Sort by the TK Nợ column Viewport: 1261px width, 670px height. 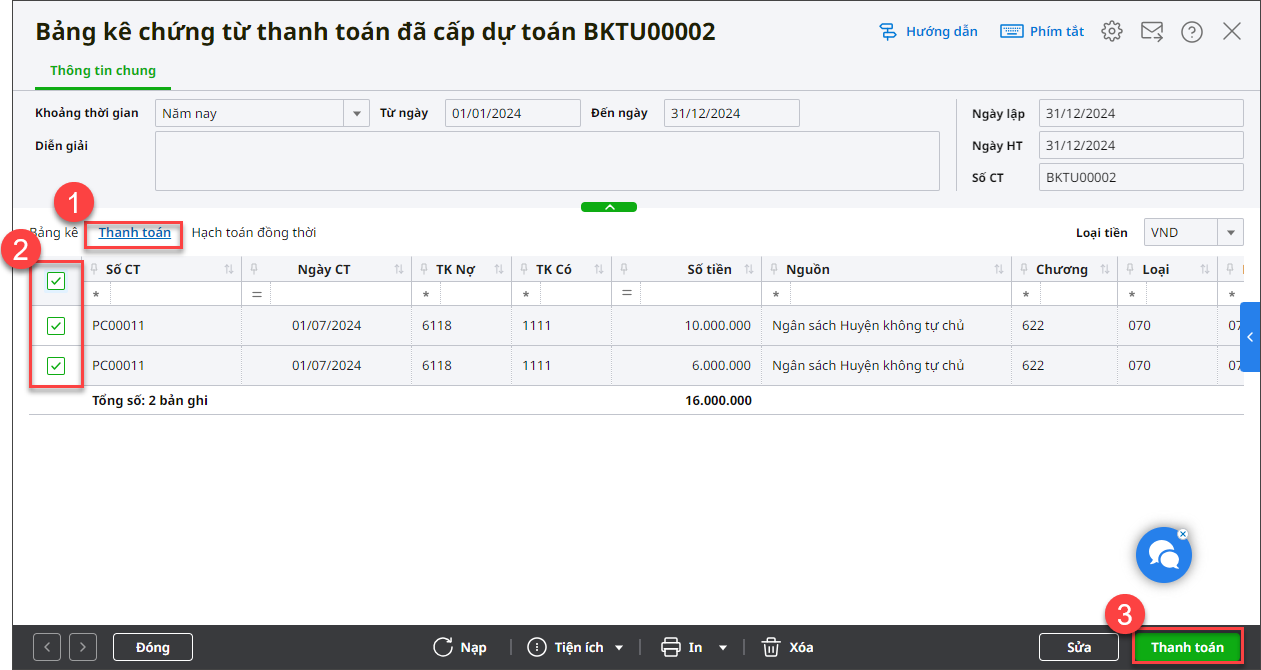pos(499,270)
